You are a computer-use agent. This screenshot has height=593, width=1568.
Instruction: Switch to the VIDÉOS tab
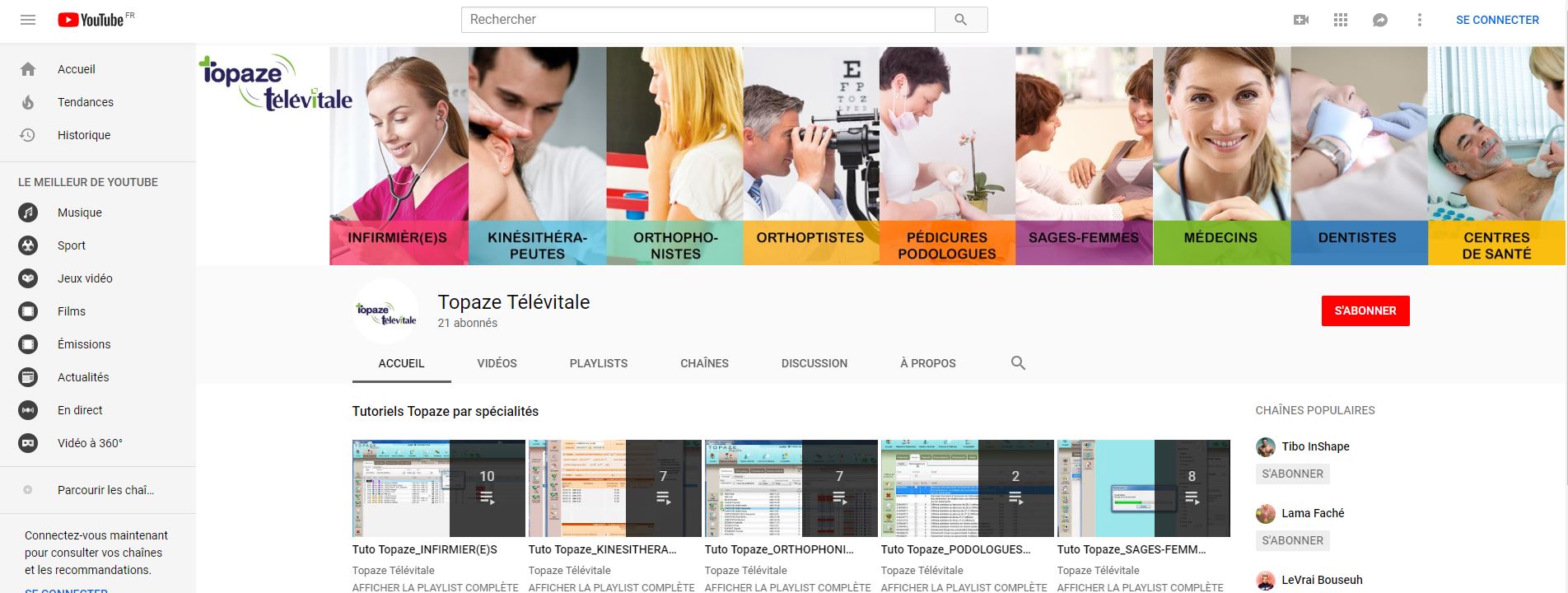[497, 363]
